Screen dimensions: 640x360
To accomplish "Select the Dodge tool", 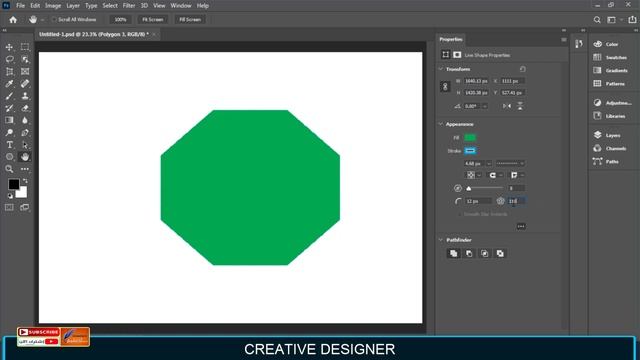I will [x=9, y=133].
